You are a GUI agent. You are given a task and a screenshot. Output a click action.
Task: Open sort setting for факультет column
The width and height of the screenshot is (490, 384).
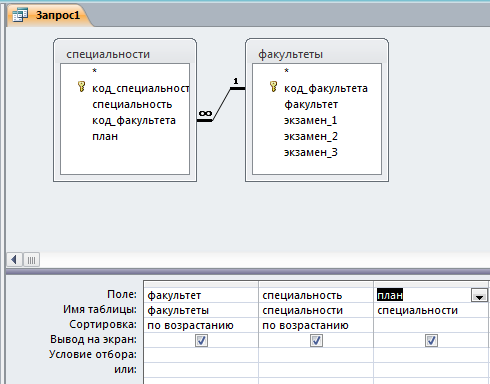pos(201,325)
